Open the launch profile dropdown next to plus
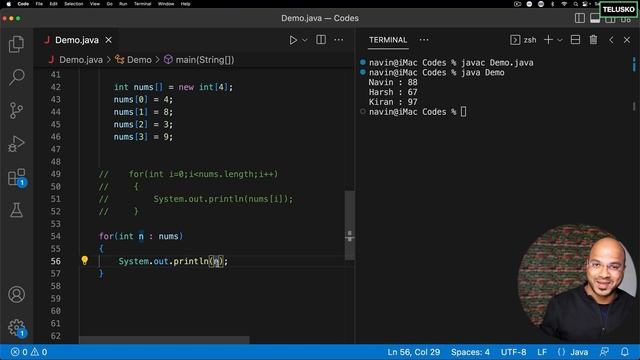This screenshot has height=360, width=640. click(x=560, y=40)
